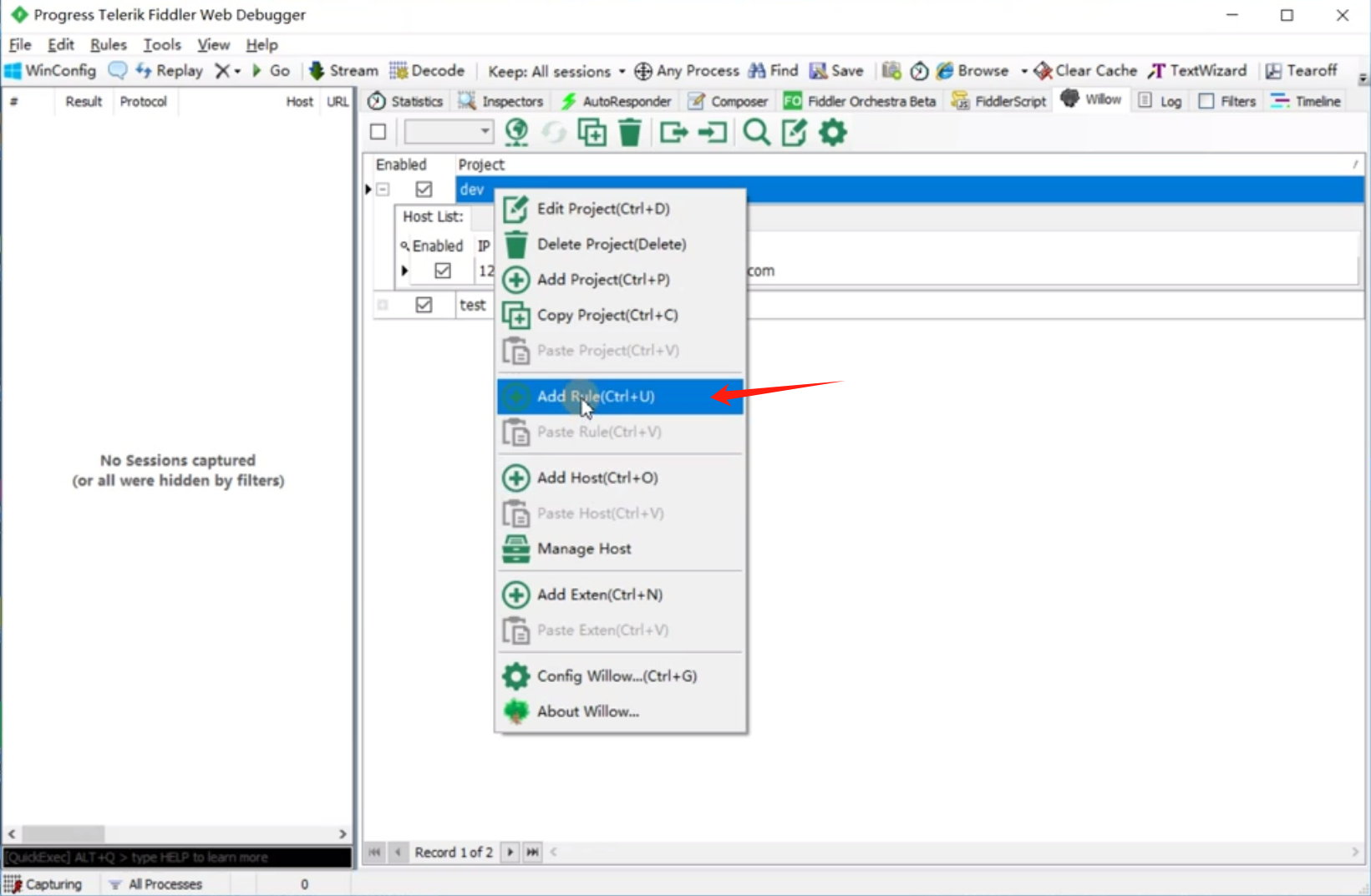This screenshot has width=1371, height=896.
Task: Select Add Host from context menu
Action: (597, 478)
